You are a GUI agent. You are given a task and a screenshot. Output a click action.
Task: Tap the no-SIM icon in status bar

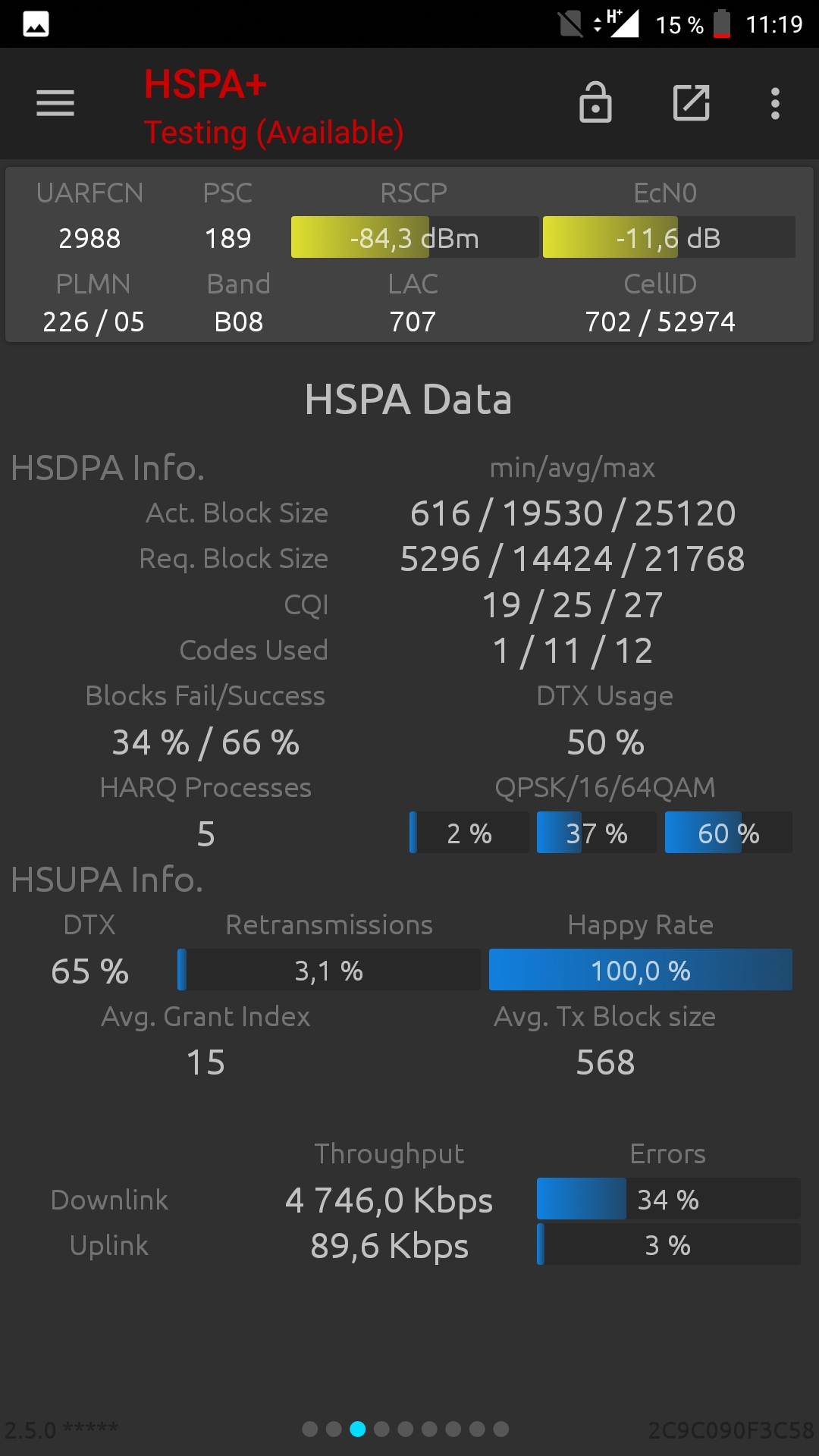click(571, 24)
